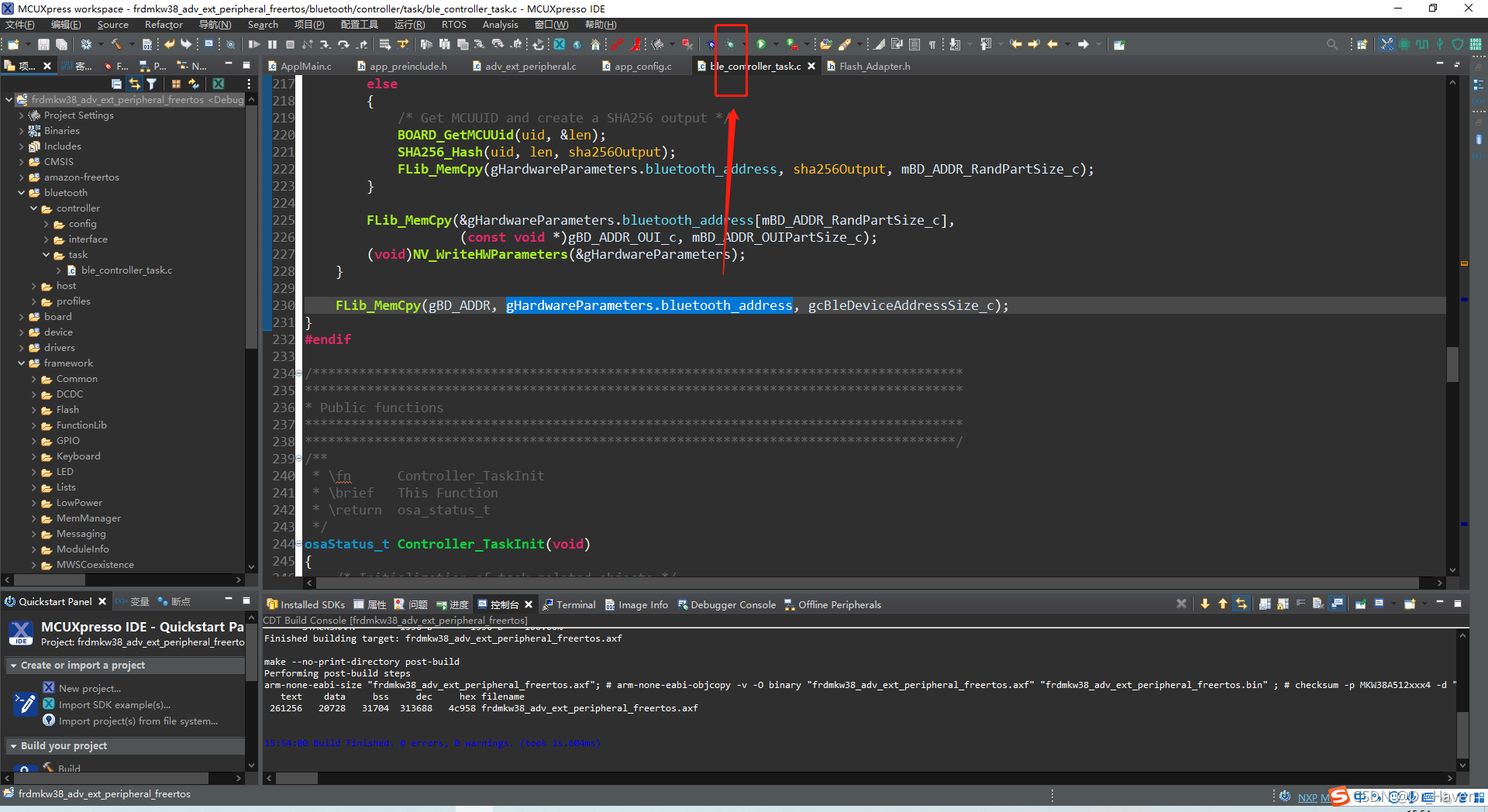The image size is (1488, 812).
Task: Click the open folder toolbar icon
Action: (826, 44)
